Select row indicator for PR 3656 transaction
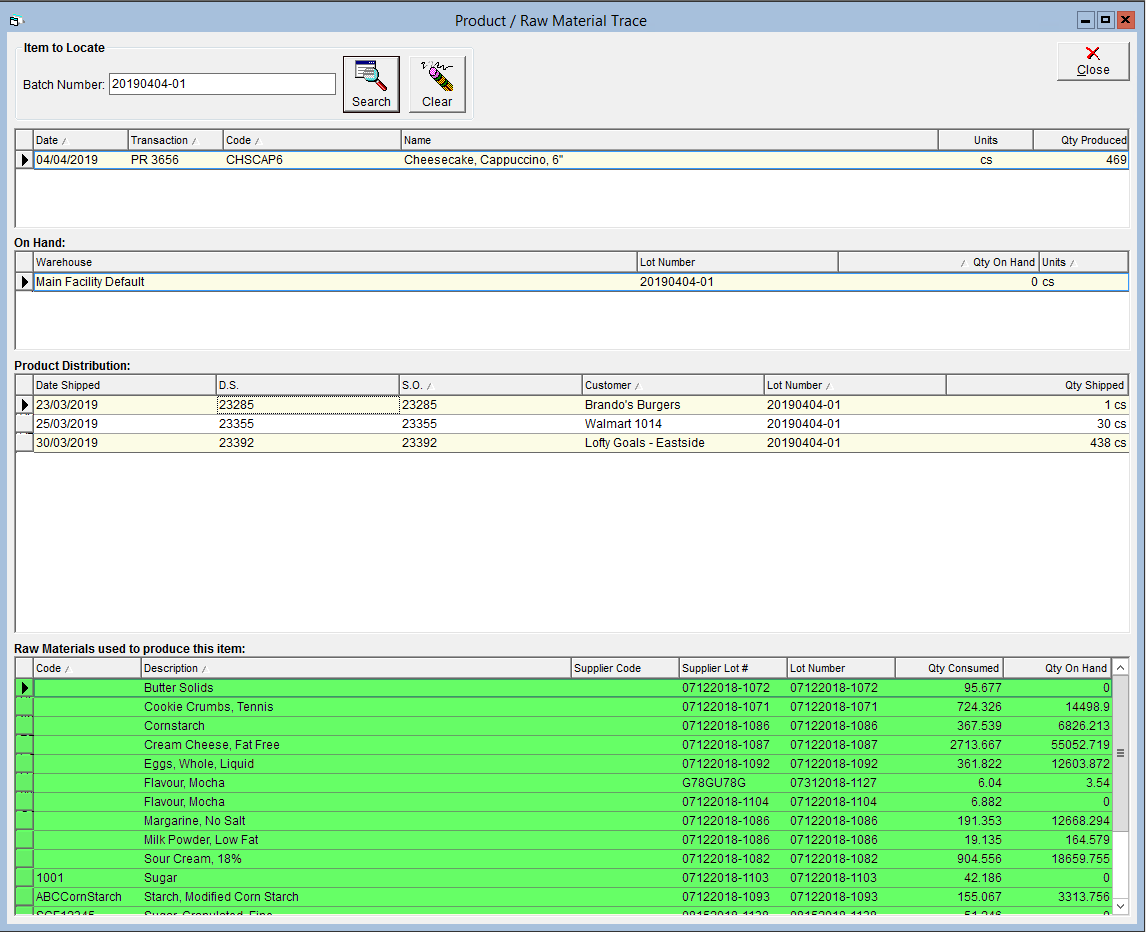Image resolution: width=1147 pixels, height=932 pixels. (x=24, y=160)
